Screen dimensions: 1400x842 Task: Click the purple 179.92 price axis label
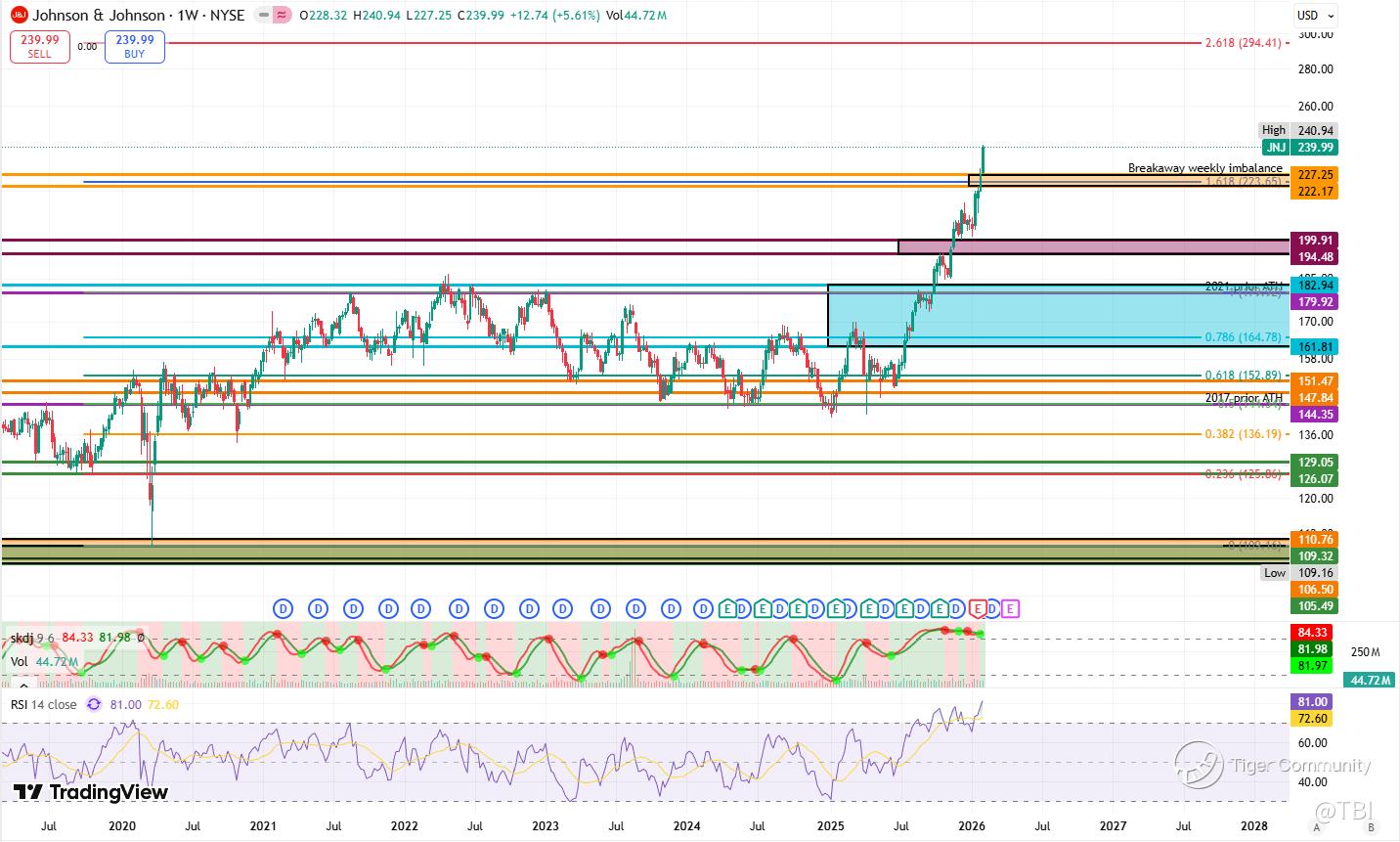1314,302
